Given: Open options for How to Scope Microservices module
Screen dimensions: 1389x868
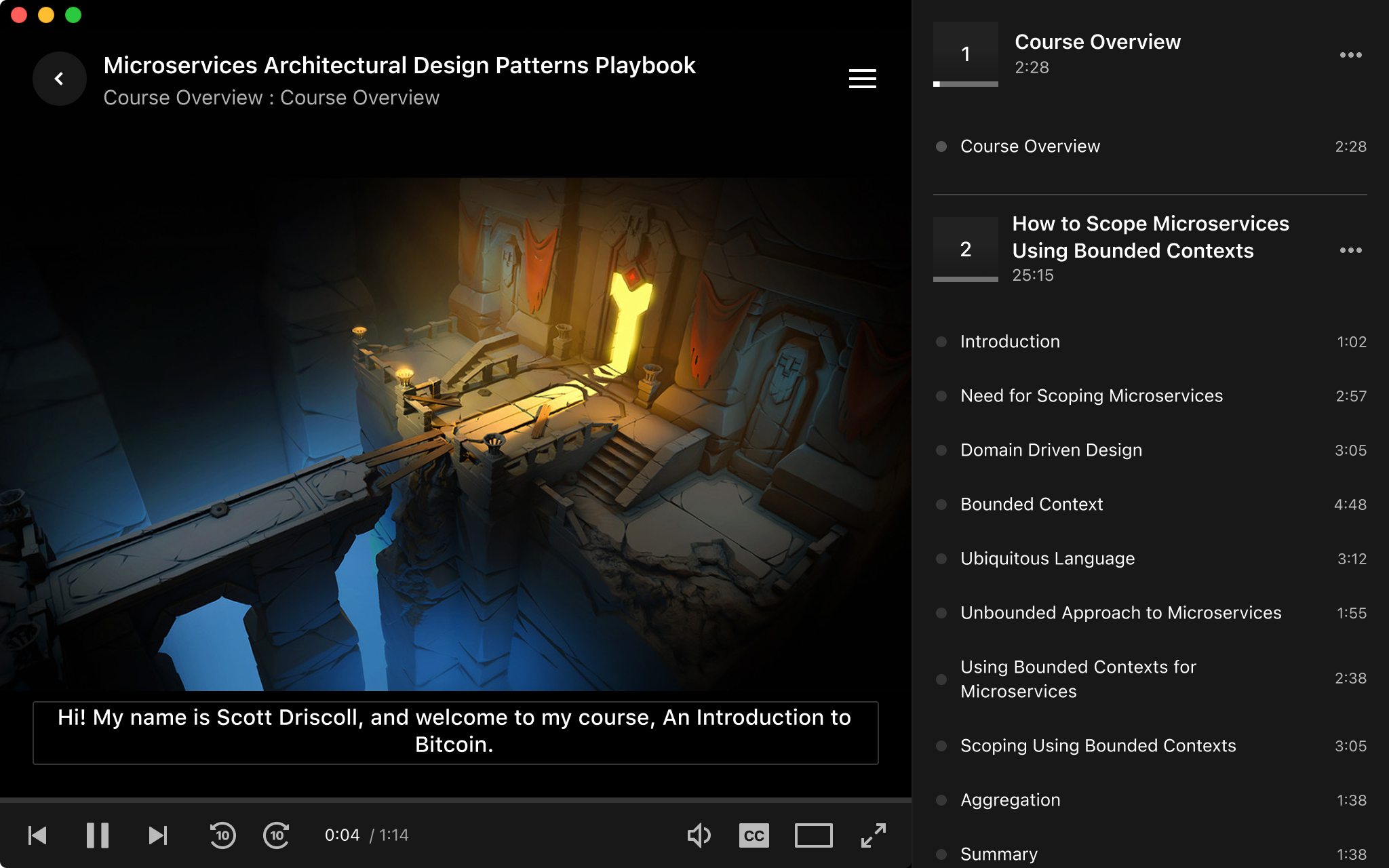Looking at the screenshot, I should [x=1350, y=250].
